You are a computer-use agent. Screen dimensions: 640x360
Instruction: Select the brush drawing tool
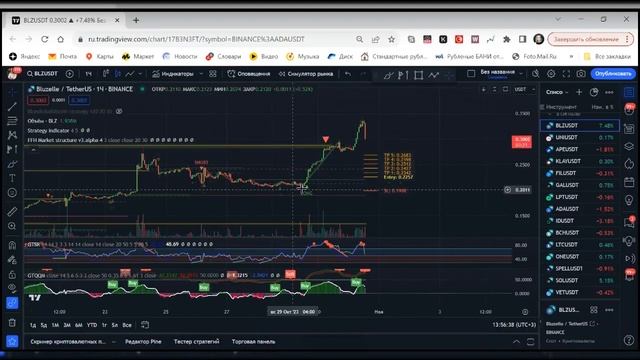pyautogui.click(x=12, y=164)
